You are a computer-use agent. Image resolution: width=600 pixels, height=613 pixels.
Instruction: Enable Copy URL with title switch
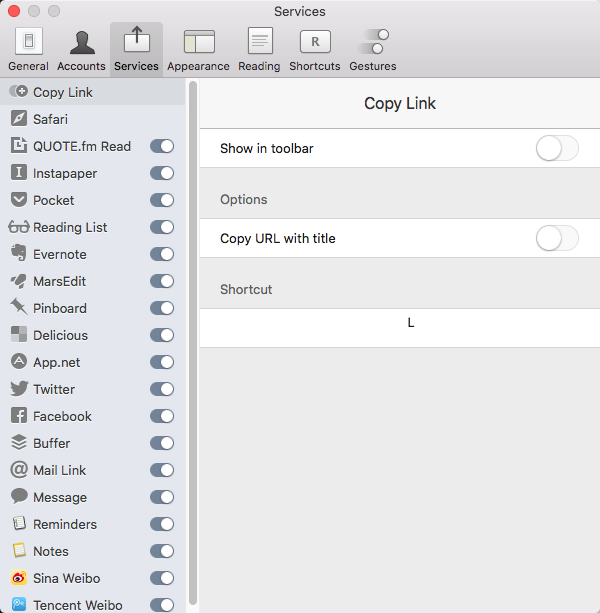point(557,238)
